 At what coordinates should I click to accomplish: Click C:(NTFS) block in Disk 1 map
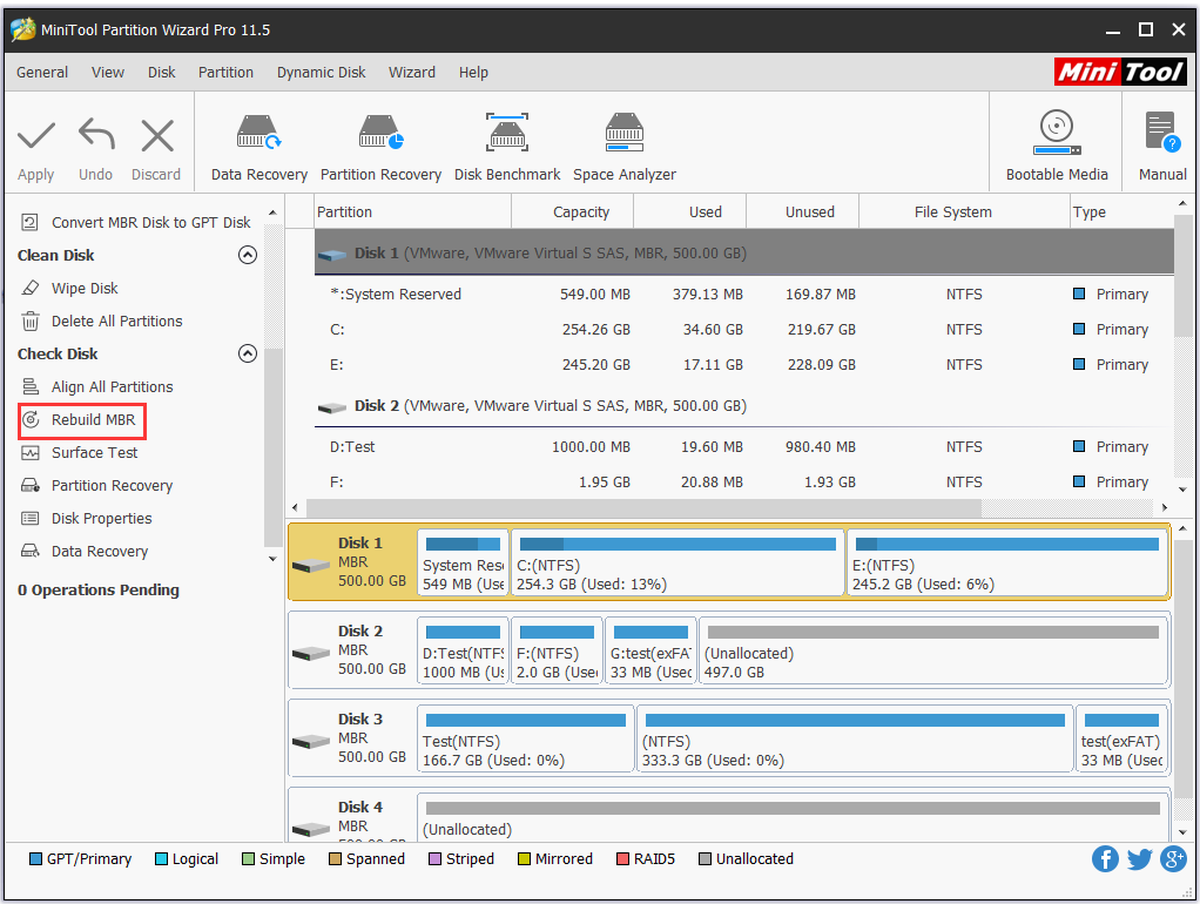(677, 564)
